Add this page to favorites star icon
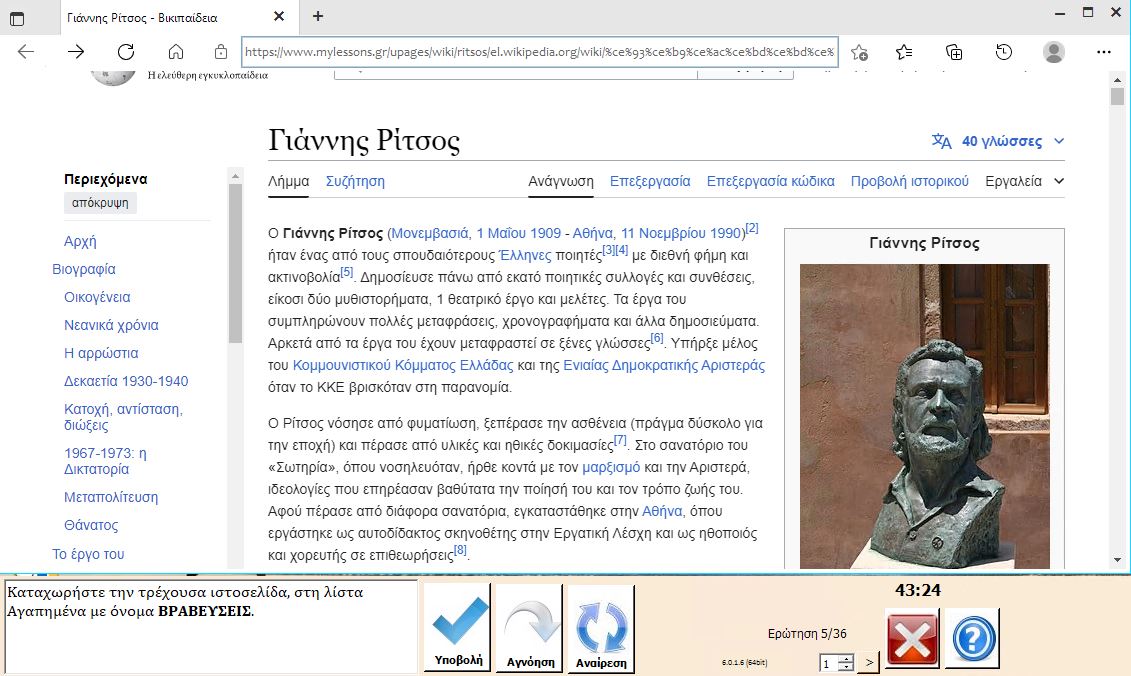Screen dimensions: 1131x676 [859, 52]
